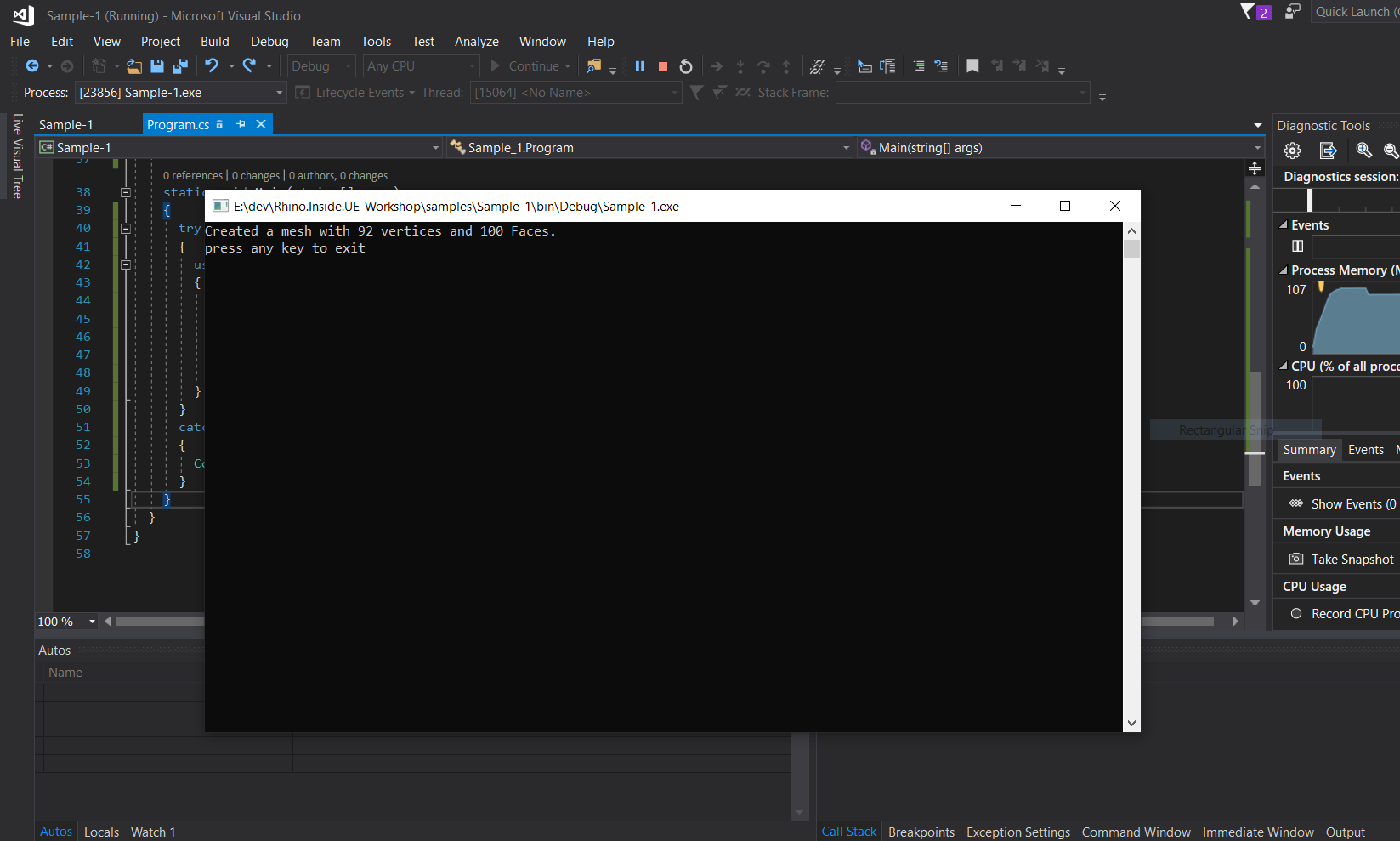Image resolution: width=1400 pixels, height=841 pixels.
Task: Restart the debug session icon
Action: pos(686,66)
